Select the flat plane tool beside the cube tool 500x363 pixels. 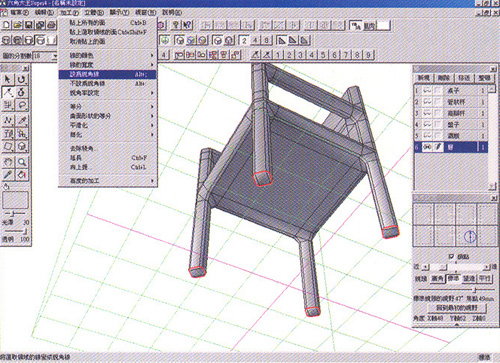[x=8, y=147]
